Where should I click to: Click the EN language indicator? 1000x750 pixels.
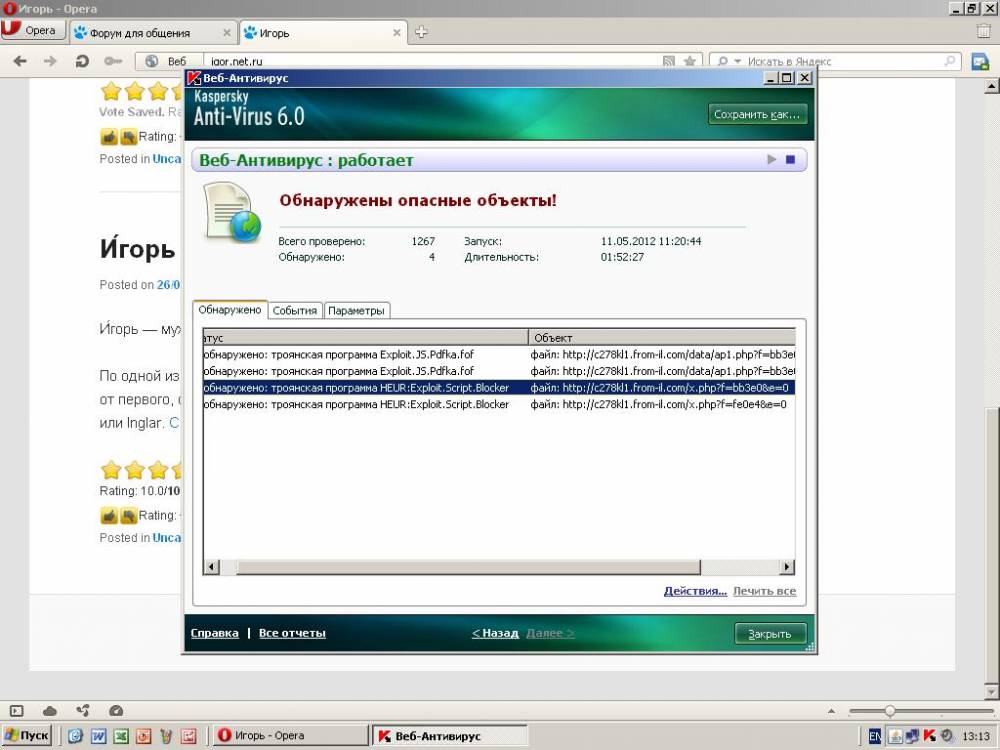tap(875, 736)
